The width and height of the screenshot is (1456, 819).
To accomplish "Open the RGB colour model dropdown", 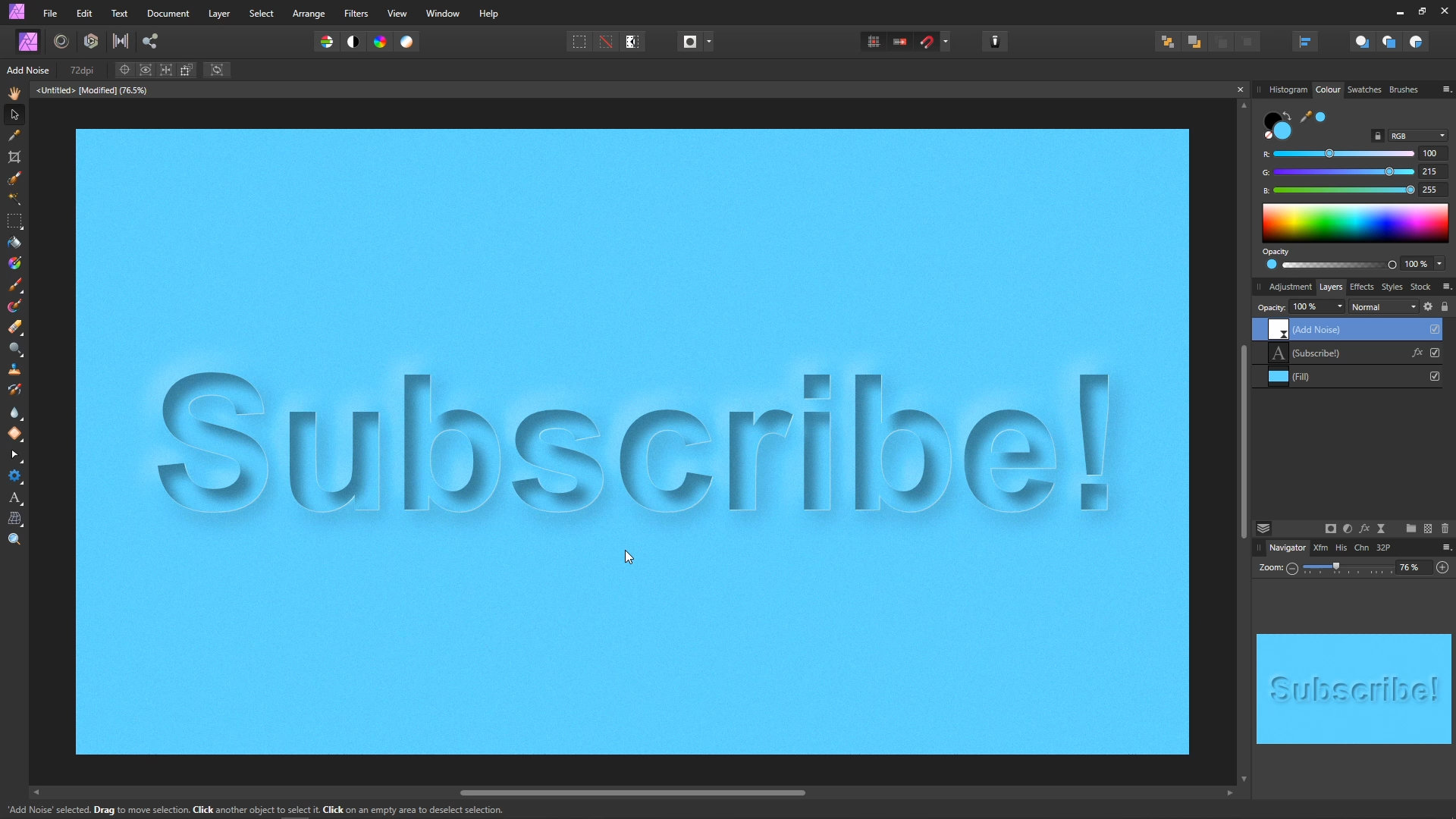I will coord(1418,136).
